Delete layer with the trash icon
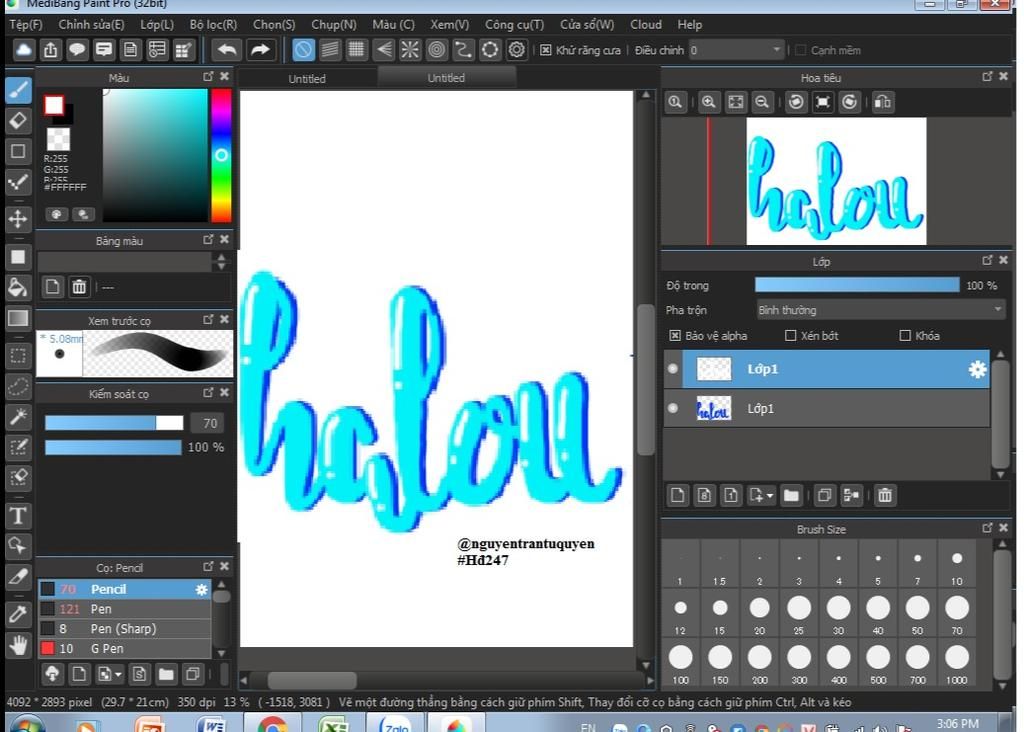The width and height of the screenshot is (1024, 732). (885, 495)
